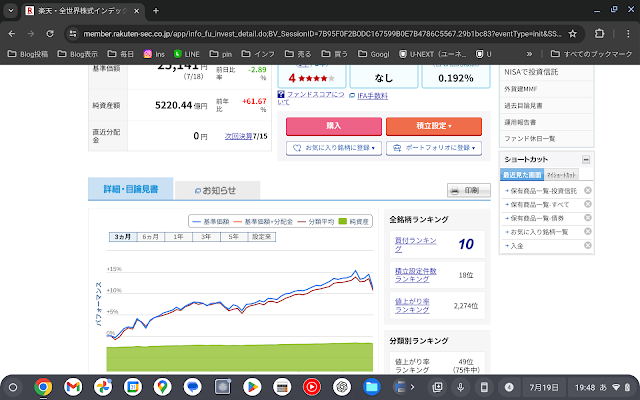Remove the 入金 shortcut
The width and height of the screenshot is (640, 400).
(587, 245)
